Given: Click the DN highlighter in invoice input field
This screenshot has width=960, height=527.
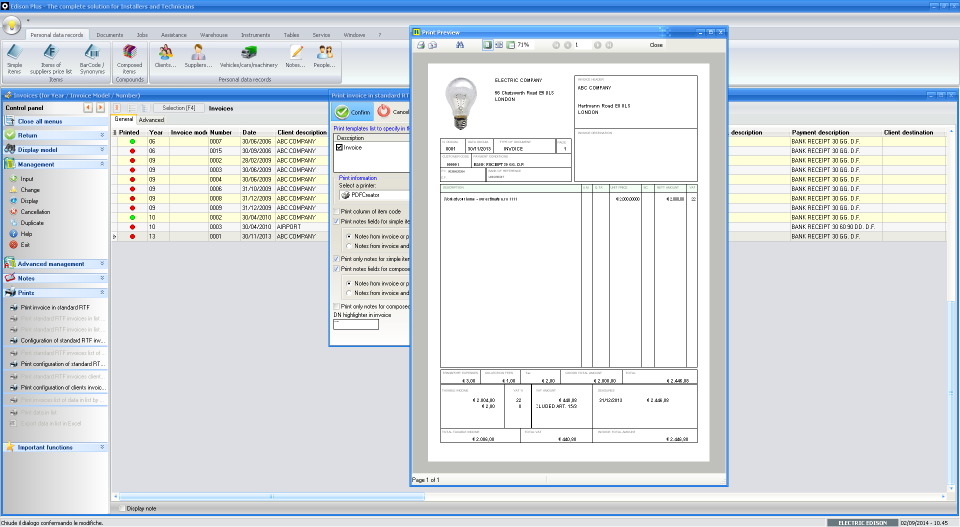Looking at the screenshot, I should pyautogui.click(x=356, y=324).
